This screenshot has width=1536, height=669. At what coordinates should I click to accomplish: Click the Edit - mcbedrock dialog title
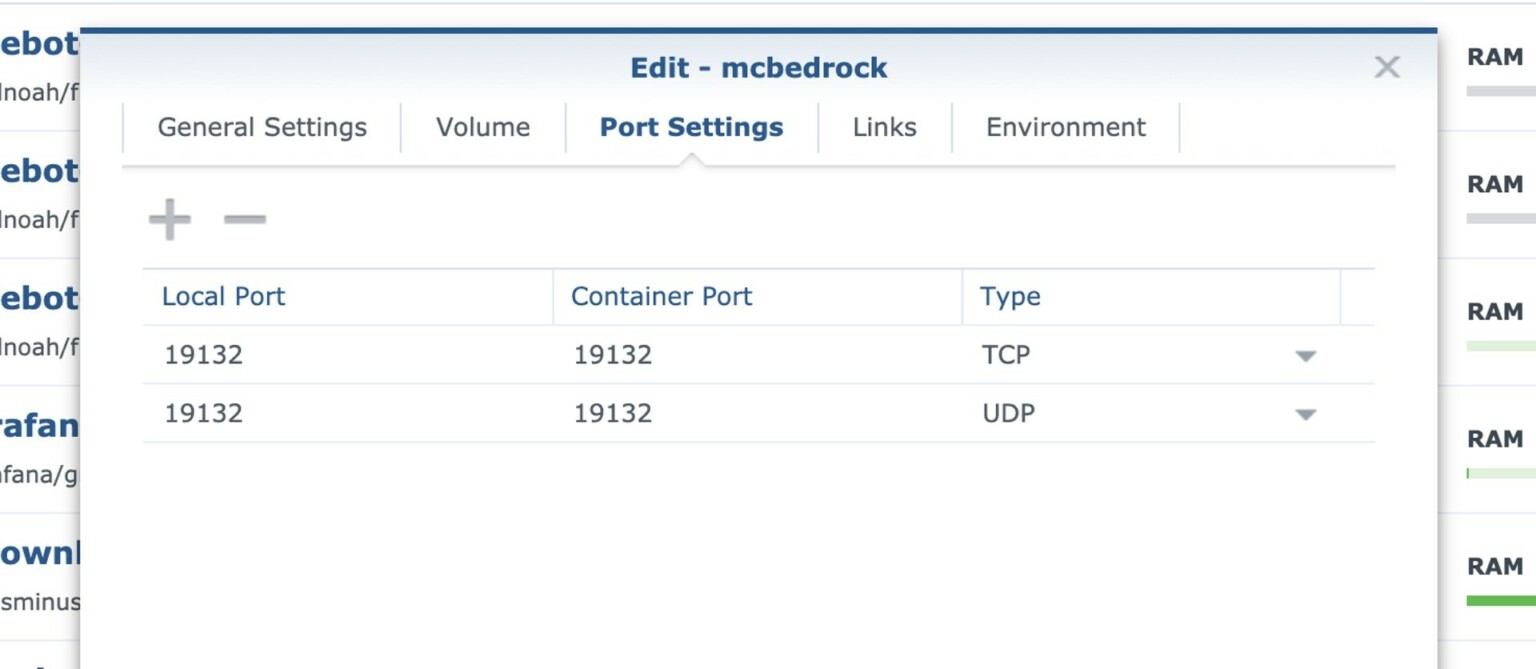pyautogui.click(x=759, y=67)
